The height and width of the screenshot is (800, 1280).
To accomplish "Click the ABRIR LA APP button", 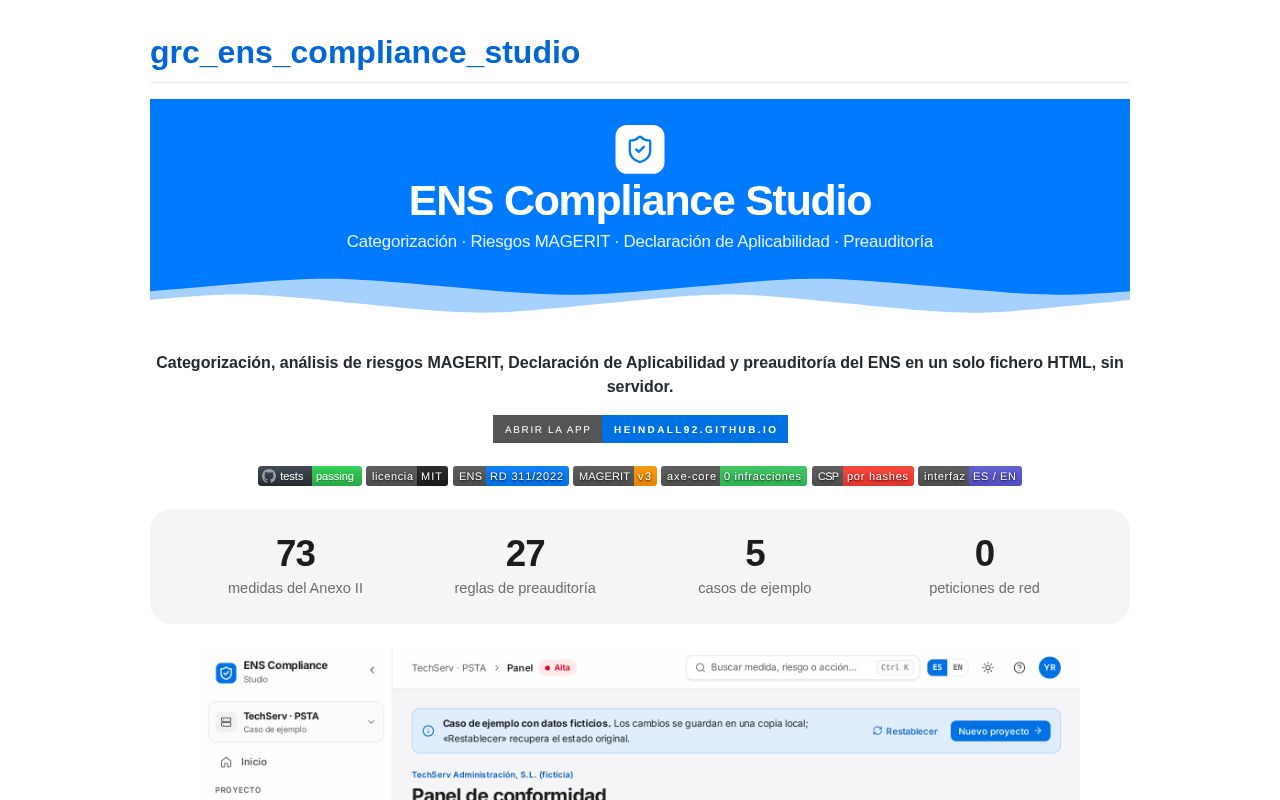I will (548, 429).
